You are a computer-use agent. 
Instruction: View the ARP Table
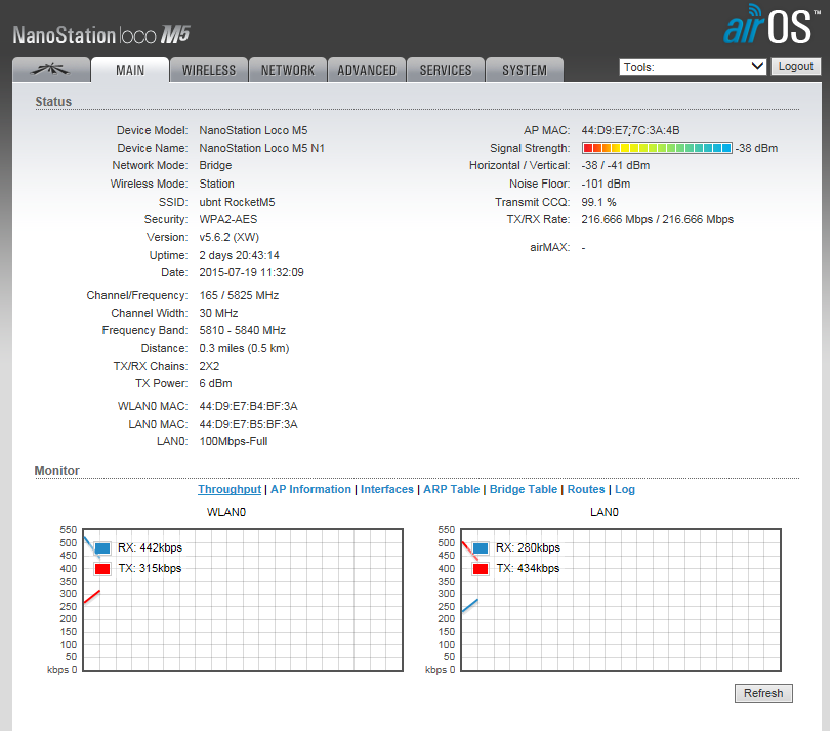click(x=452, y=489)
